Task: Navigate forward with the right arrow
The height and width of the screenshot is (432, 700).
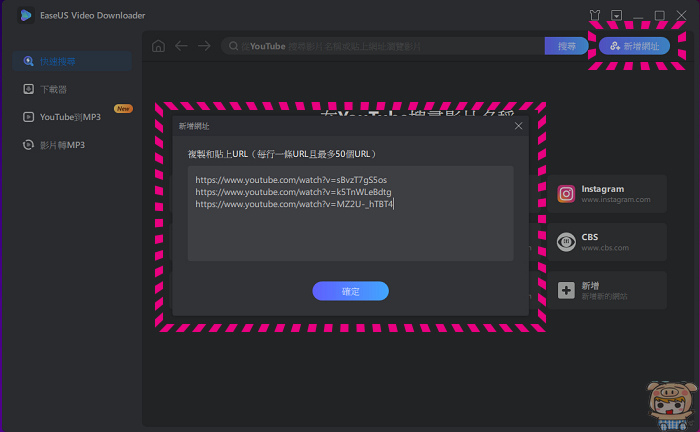Action: pyautogui.click(x=204, y=46)
